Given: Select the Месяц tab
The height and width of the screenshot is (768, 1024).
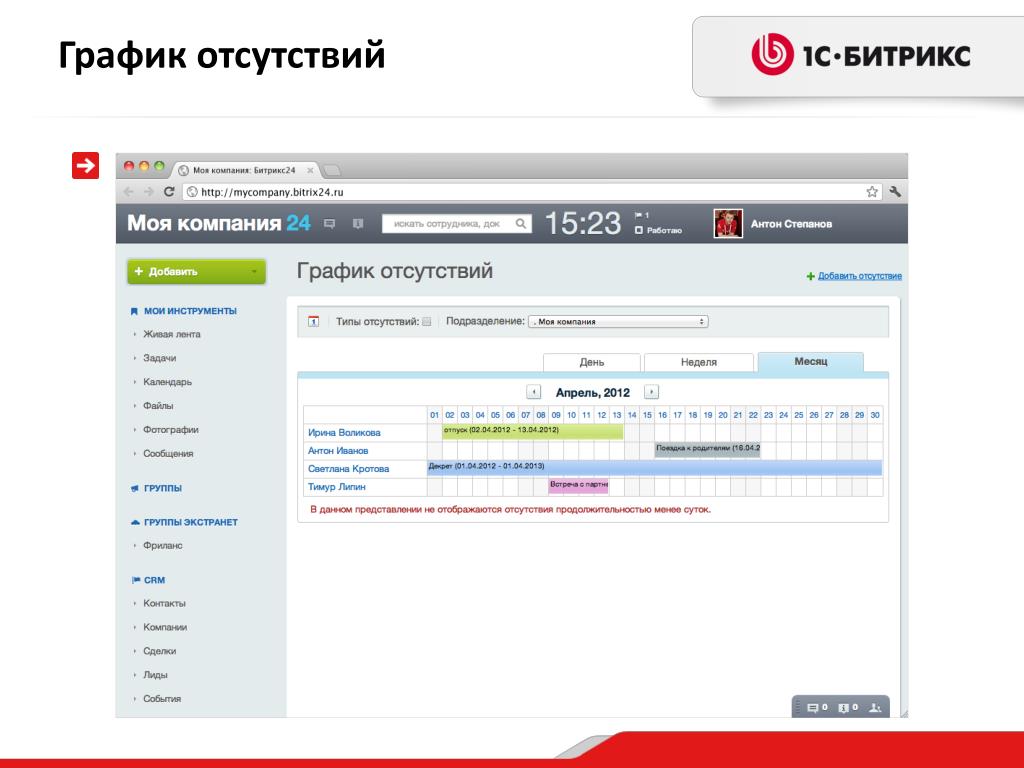Looking at the screenshot, I should (810, 361).
